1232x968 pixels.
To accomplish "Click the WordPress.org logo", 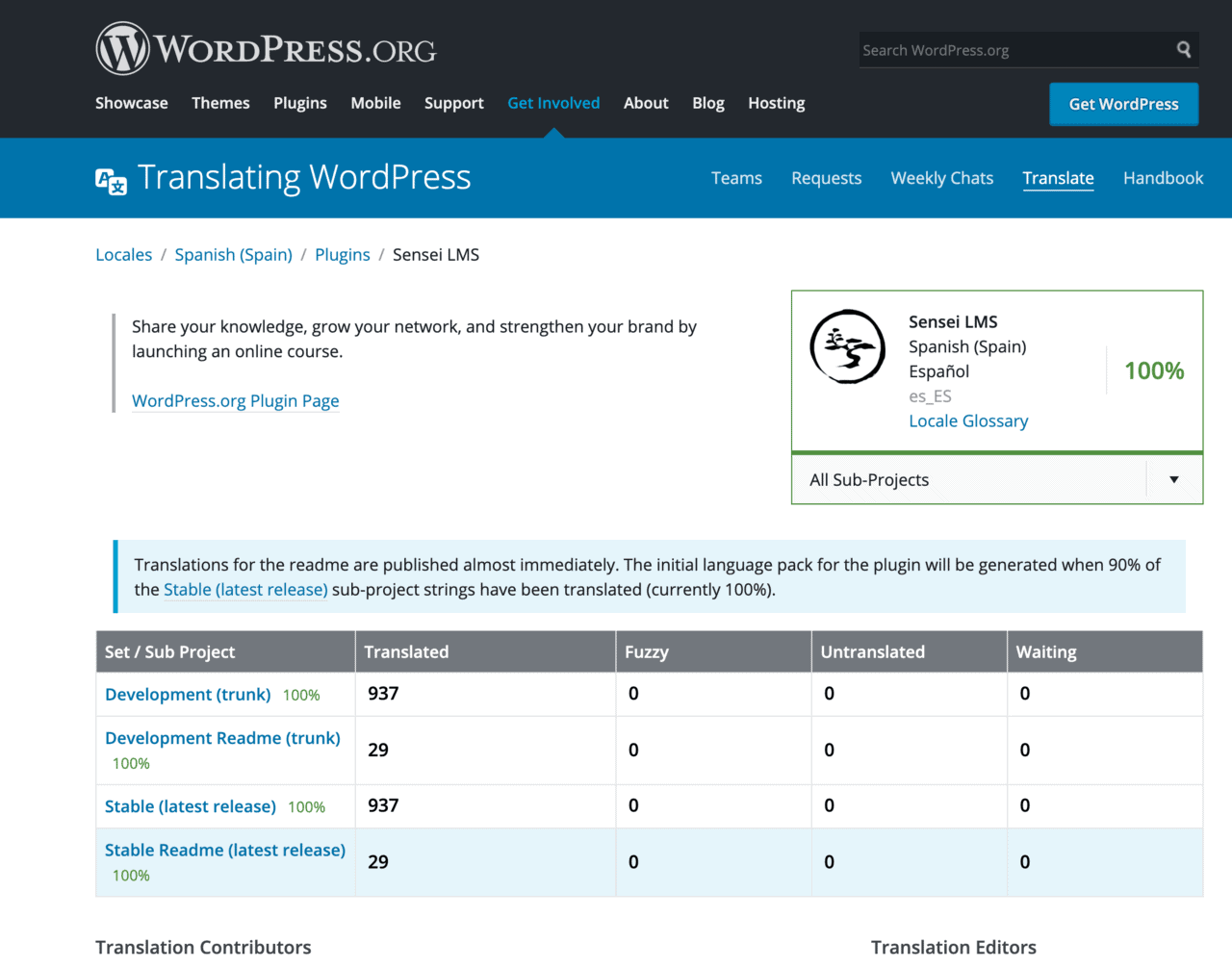I will coord(266,48).
